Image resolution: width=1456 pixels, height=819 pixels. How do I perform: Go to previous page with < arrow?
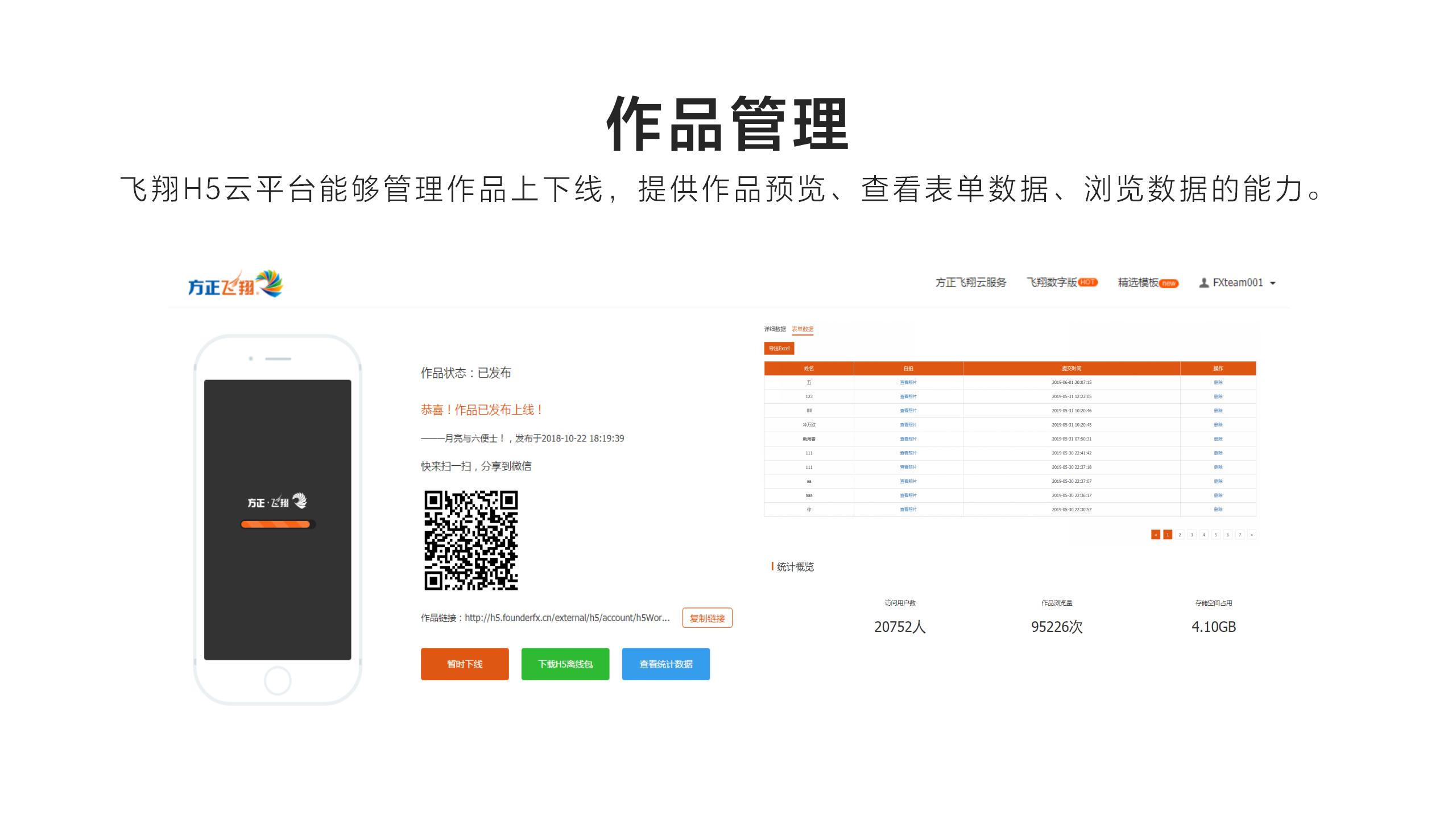click(1155, 535)
